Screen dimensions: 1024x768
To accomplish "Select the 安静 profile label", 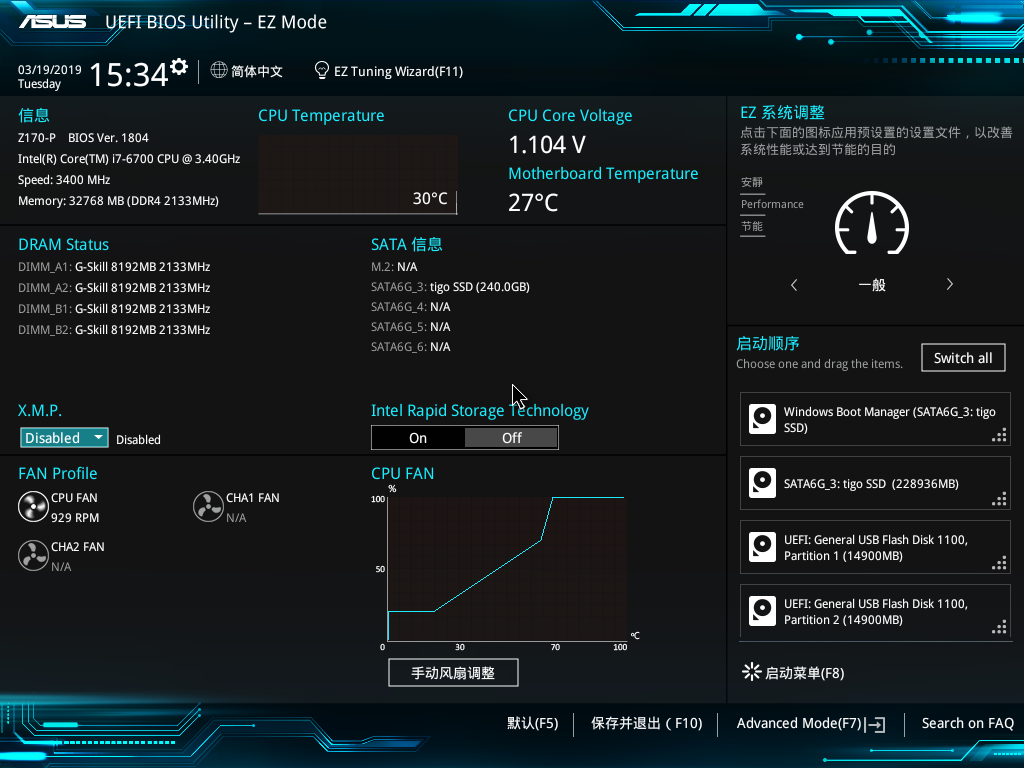I will click(x=752, y=182).
